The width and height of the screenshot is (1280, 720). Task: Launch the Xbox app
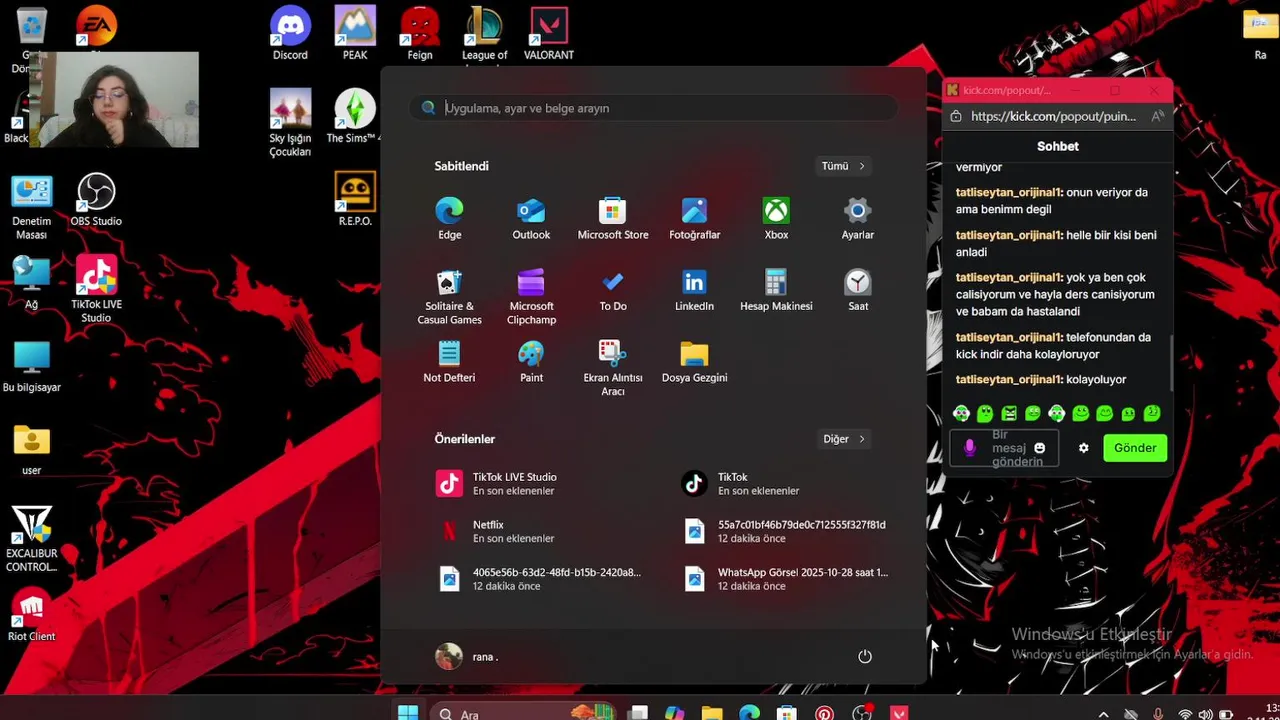click(776, 219)
